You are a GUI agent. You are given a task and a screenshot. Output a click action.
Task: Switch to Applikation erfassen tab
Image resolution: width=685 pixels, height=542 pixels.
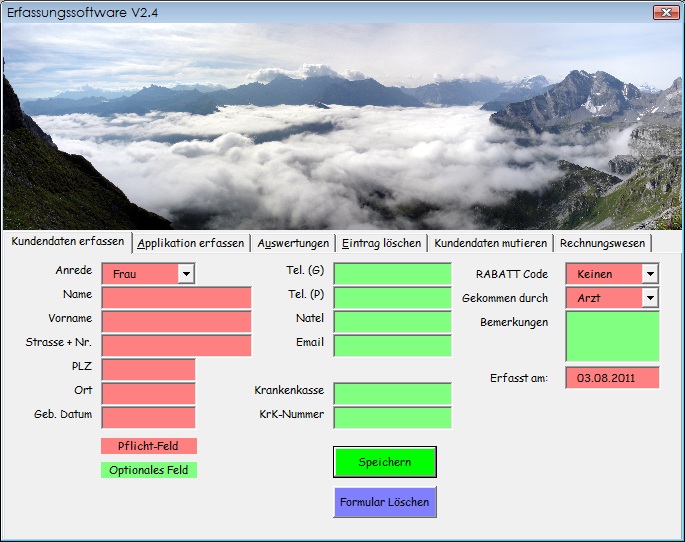tap(191, 244)
